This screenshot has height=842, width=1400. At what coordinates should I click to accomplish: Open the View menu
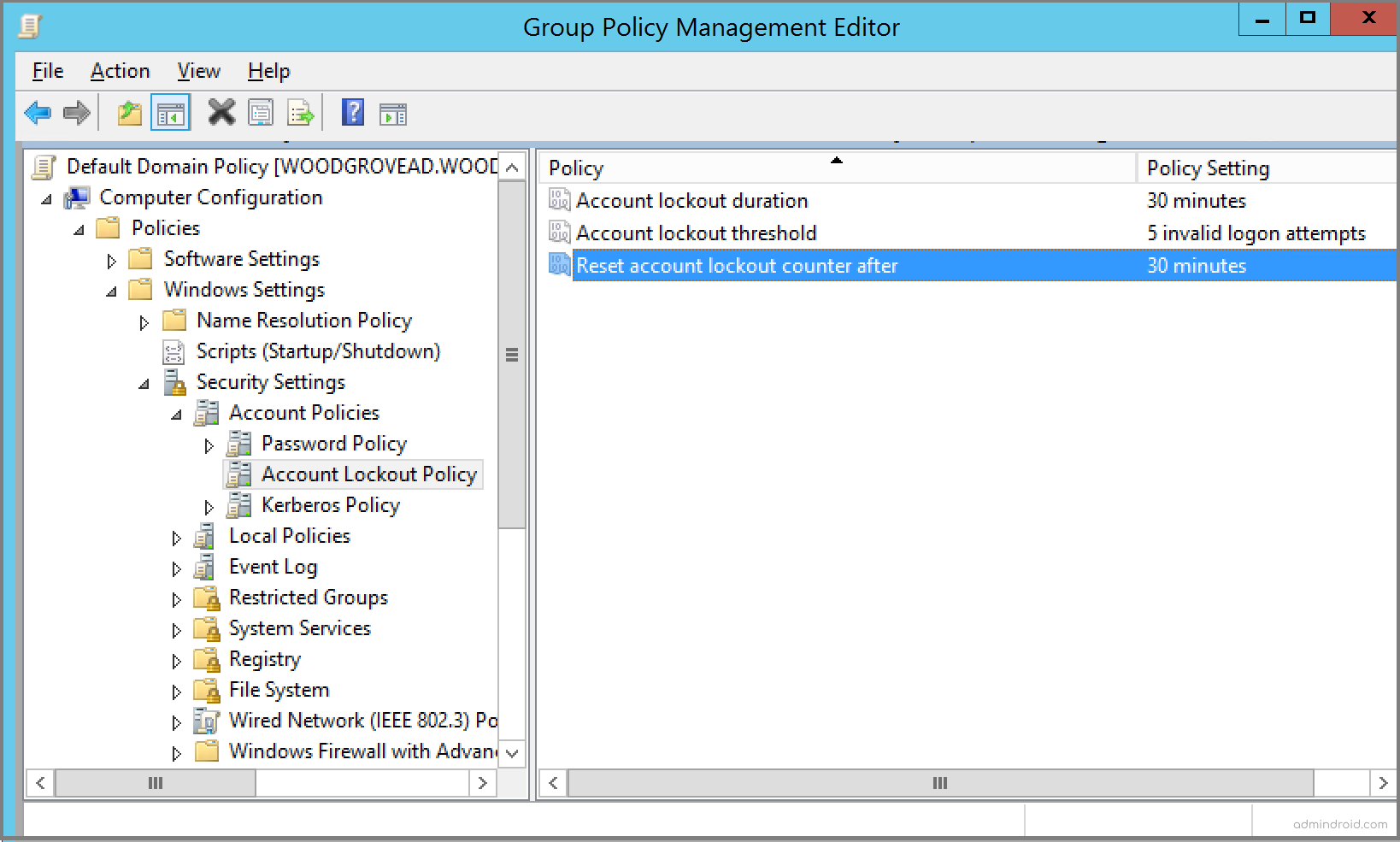198,71
